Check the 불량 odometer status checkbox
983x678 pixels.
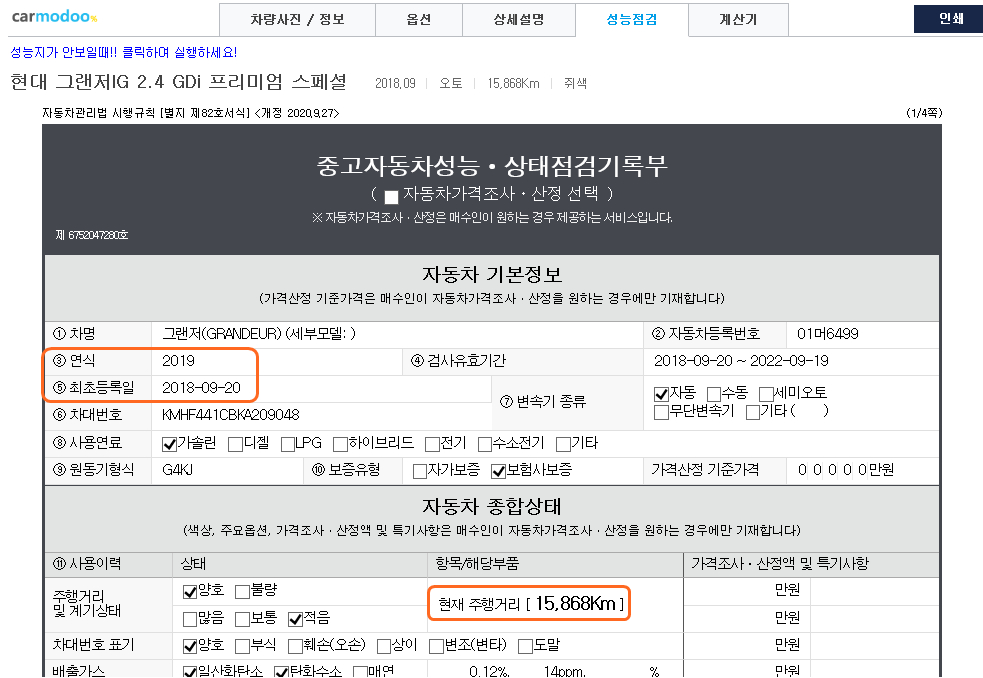[x=242, y=591]
